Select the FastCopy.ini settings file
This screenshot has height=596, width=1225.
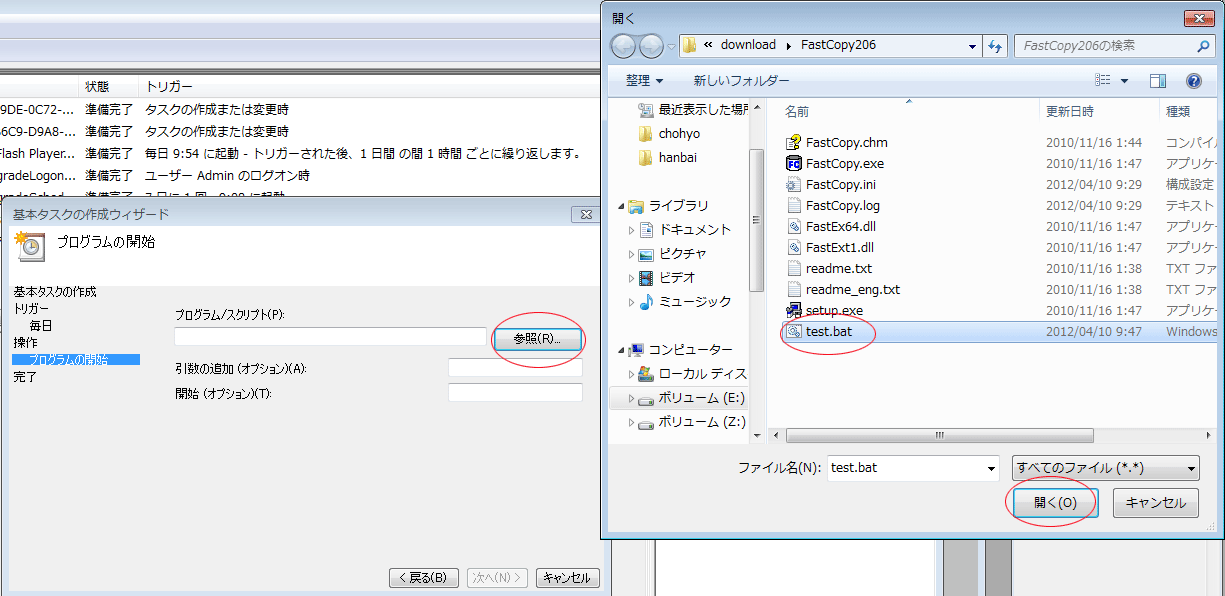pyautogui.click(x=840, y=184)
